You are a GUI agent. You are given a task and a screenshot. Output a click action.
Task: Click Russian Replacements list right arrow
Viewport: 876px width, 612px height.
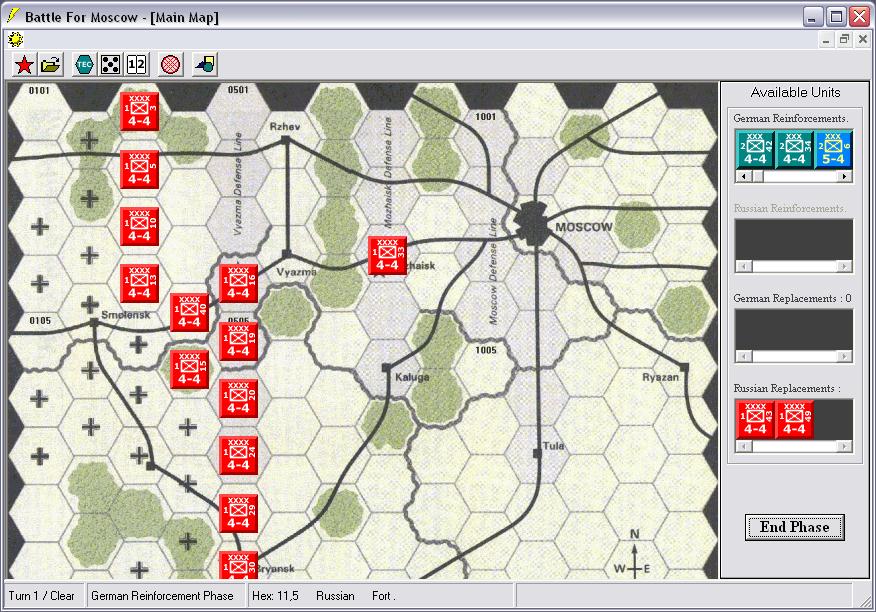[845, 446]
